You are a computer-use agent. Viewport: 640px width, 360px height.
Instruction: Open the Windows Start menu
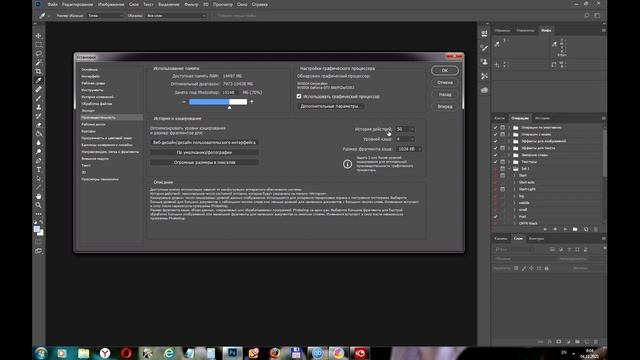point(41,353)
